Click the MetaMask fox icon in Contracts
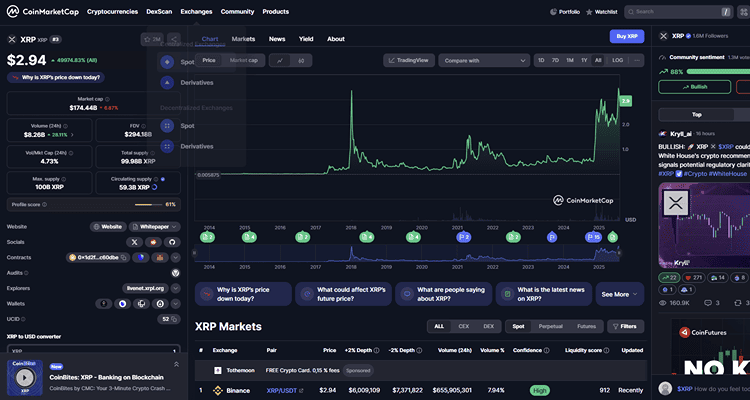The width and height of the screenshot is (750, 400). 159,257
